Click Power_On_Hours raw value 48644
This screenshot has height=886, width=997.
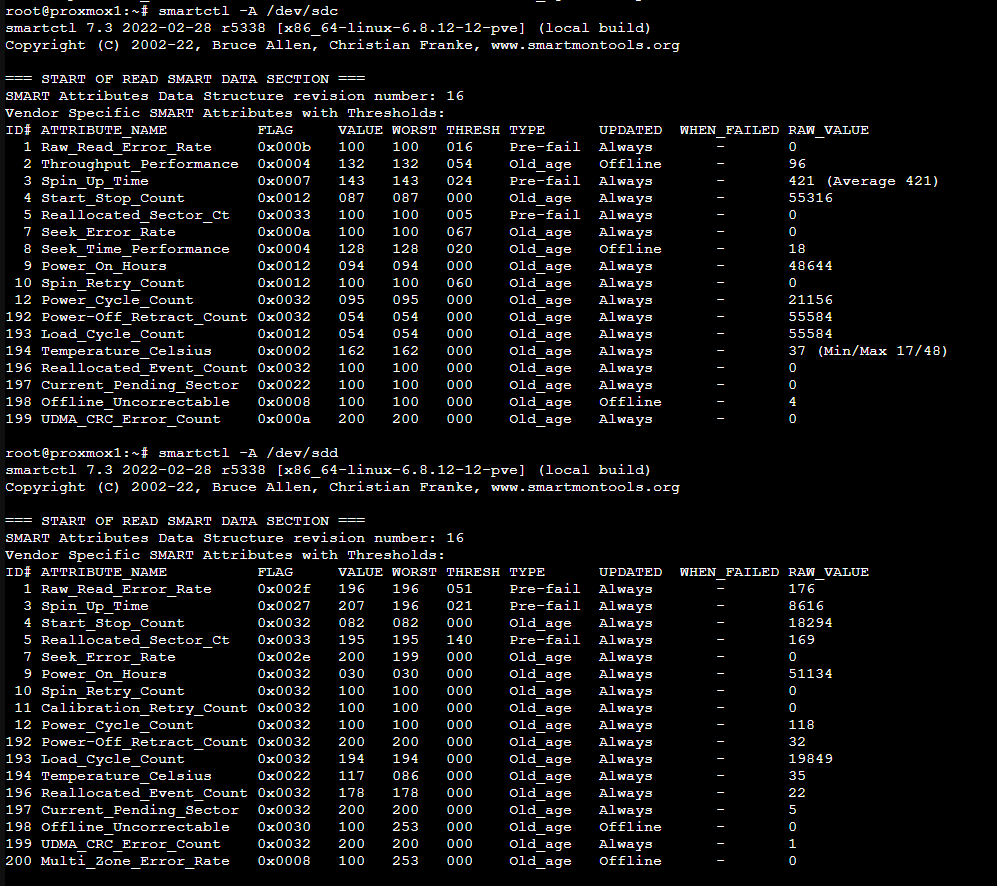point(810,266)
